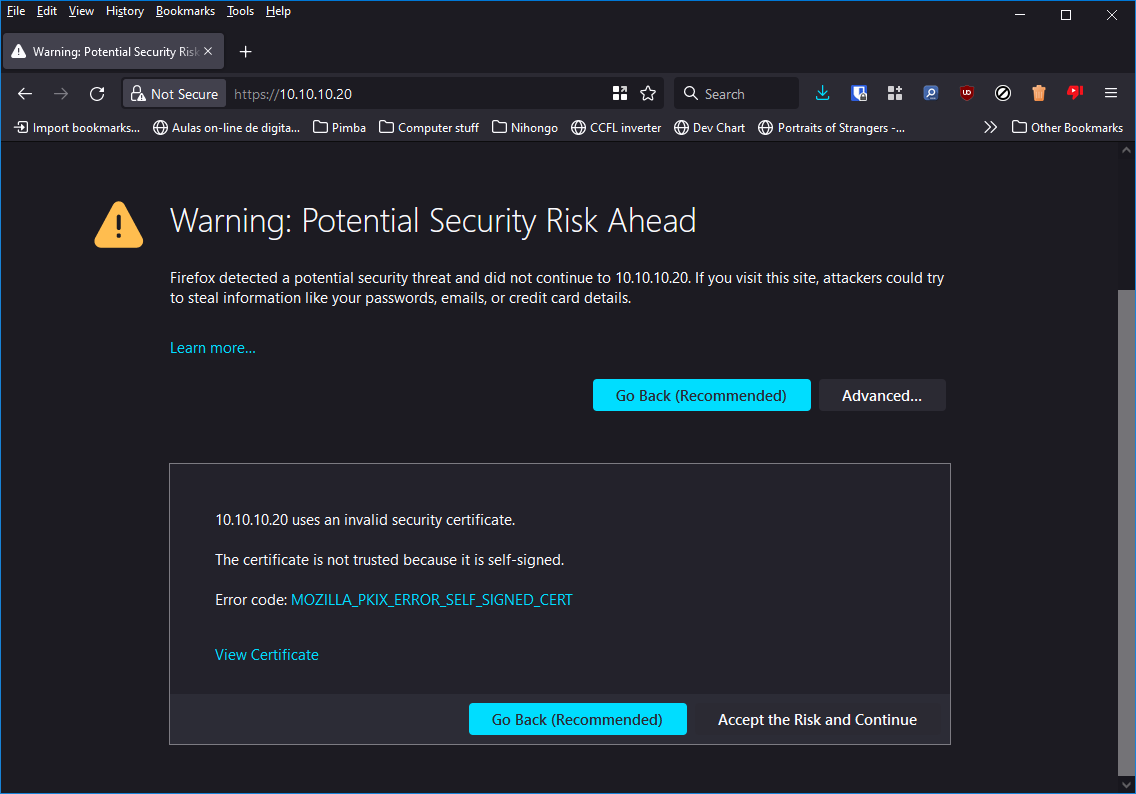
Task: Open the application hamburger menu
Action: 1110,93
